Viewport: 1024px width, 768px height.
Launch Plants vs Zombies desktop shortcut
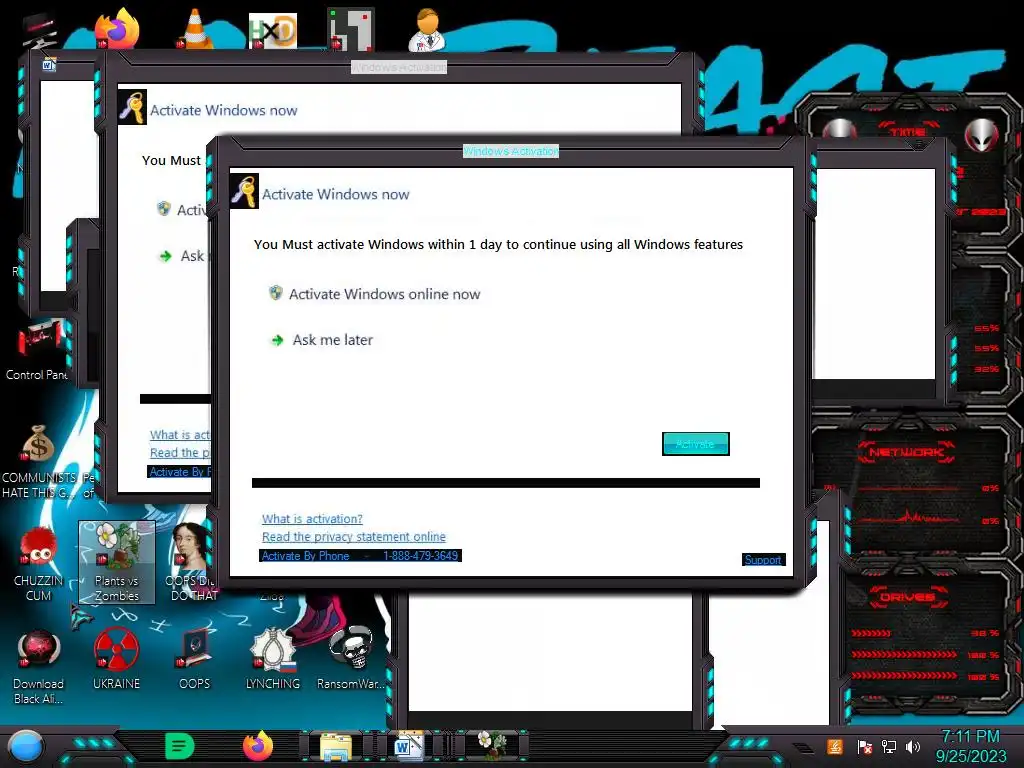click(x=117, y=562)
